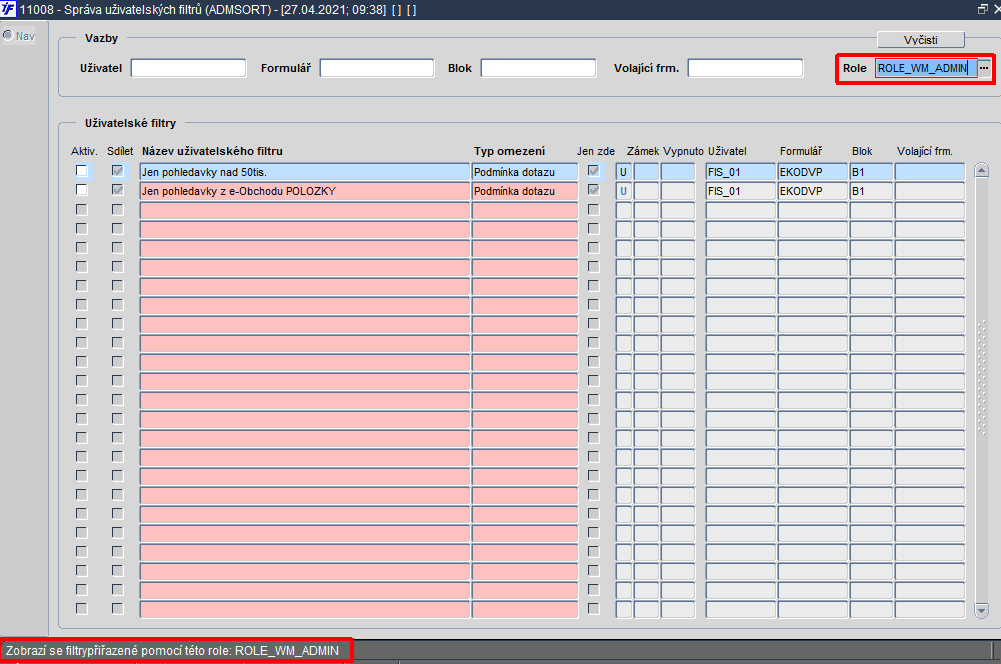This screenshot has width=1001, height=664.
Task: Toggle Sdílet for 'Jen pohledavky z e-Obchodu POLOZKY'
Action: click(117, 190)
